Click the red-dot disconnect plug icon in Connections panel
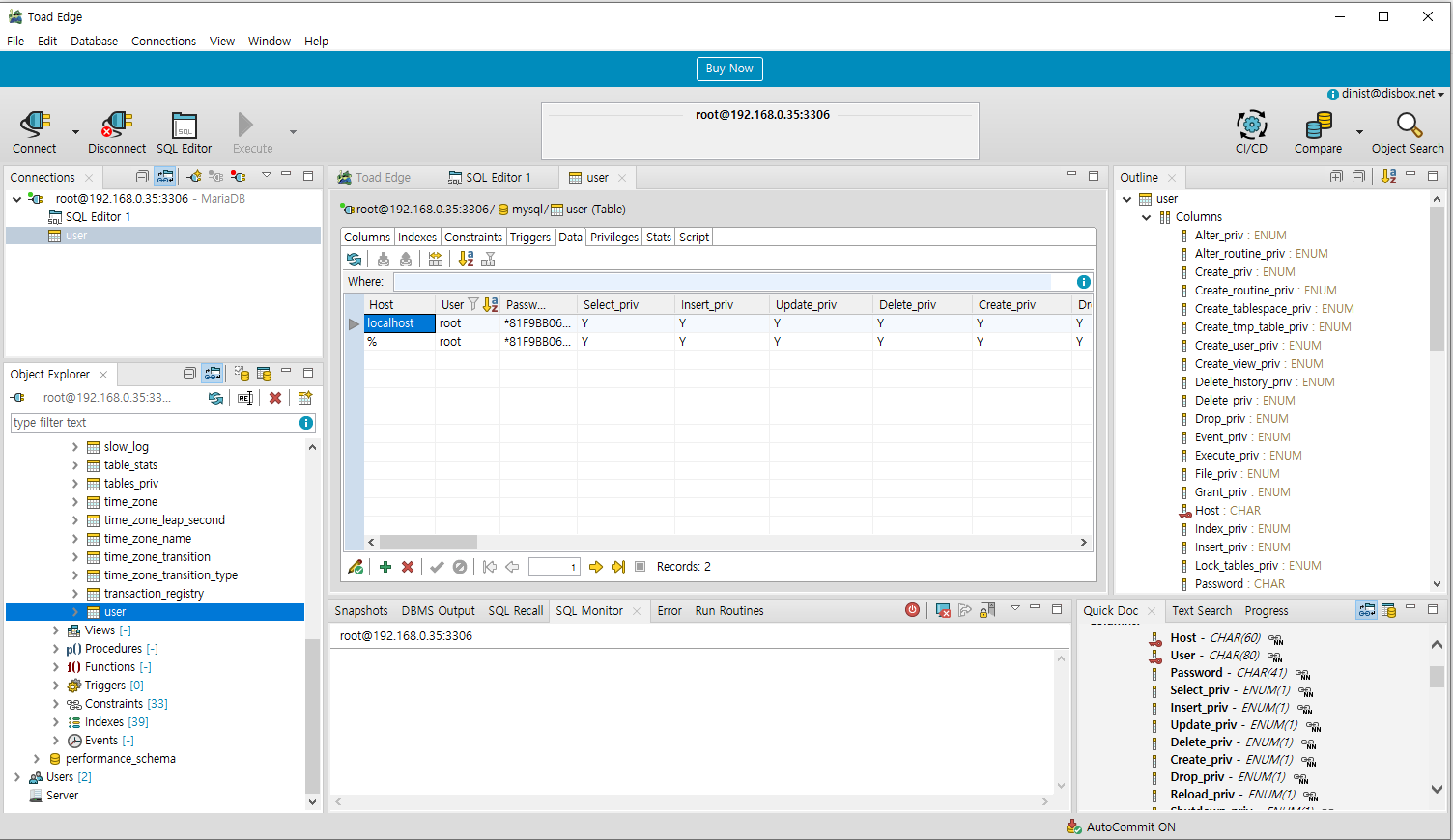The width and height of the screenshot is (1453, 840). (238, 177)
